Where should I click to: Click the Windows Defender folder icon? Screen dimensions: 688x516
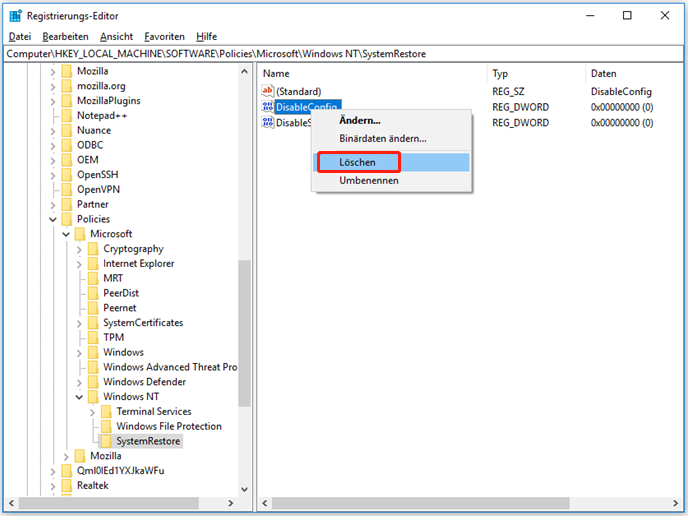93,382
